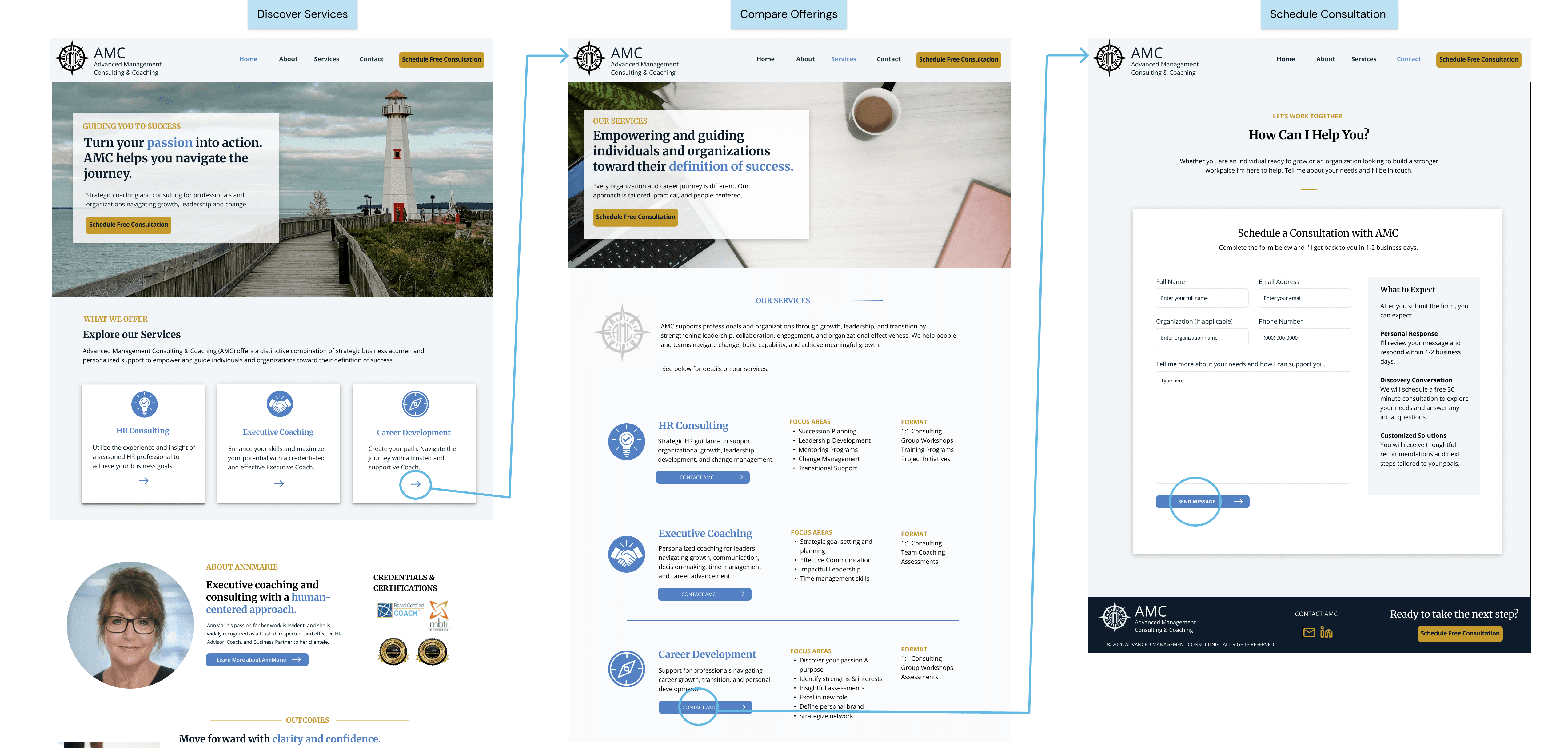
Task: Click the What to Expect heading
Action: [x=1407, y=290]
